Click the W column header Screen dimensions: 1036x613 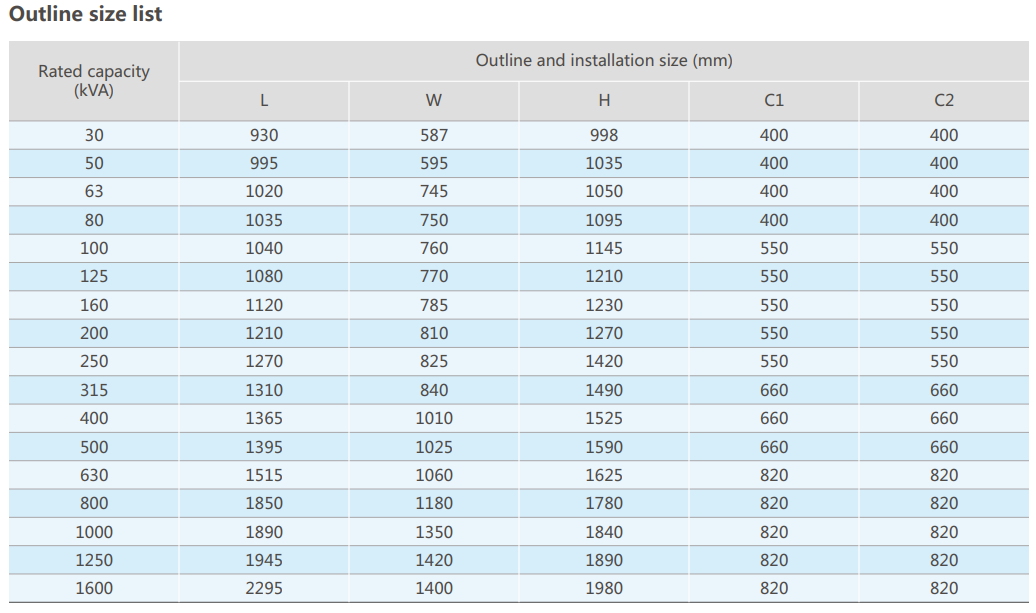(x=434, y=101)
